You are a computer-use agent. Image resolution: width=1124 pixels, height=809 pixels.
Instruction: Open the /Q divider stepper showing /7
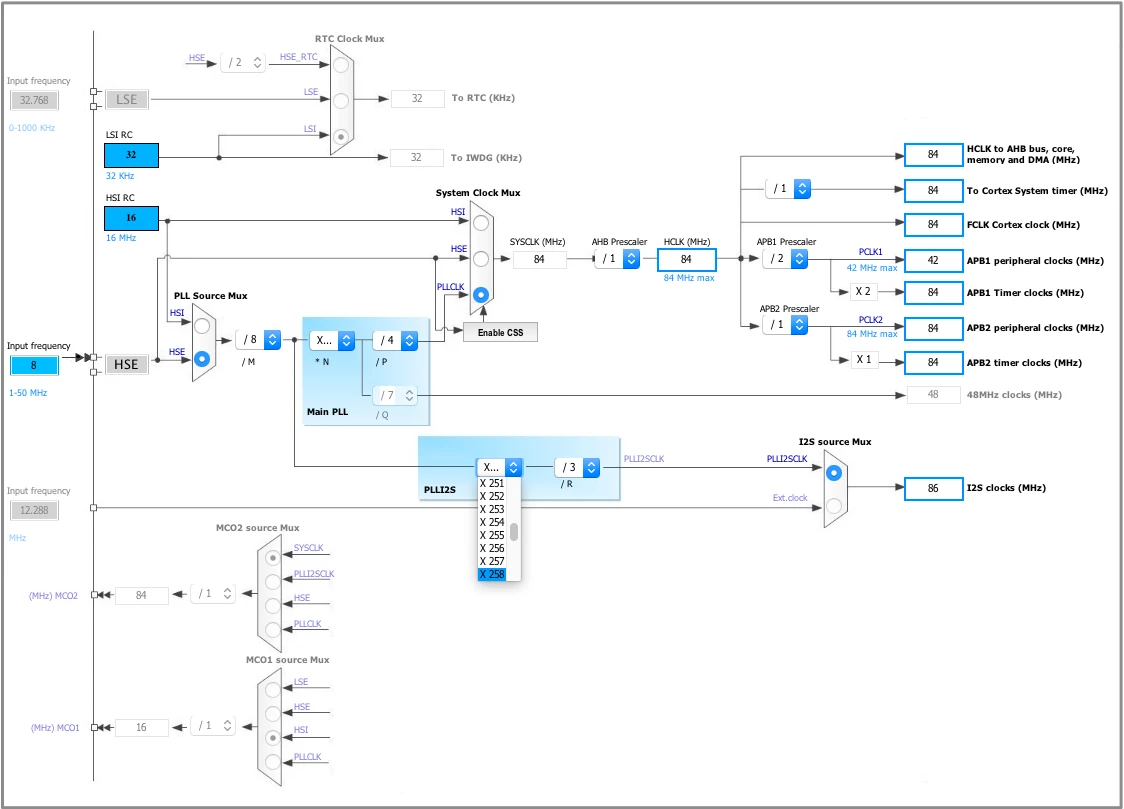point(396,395)
